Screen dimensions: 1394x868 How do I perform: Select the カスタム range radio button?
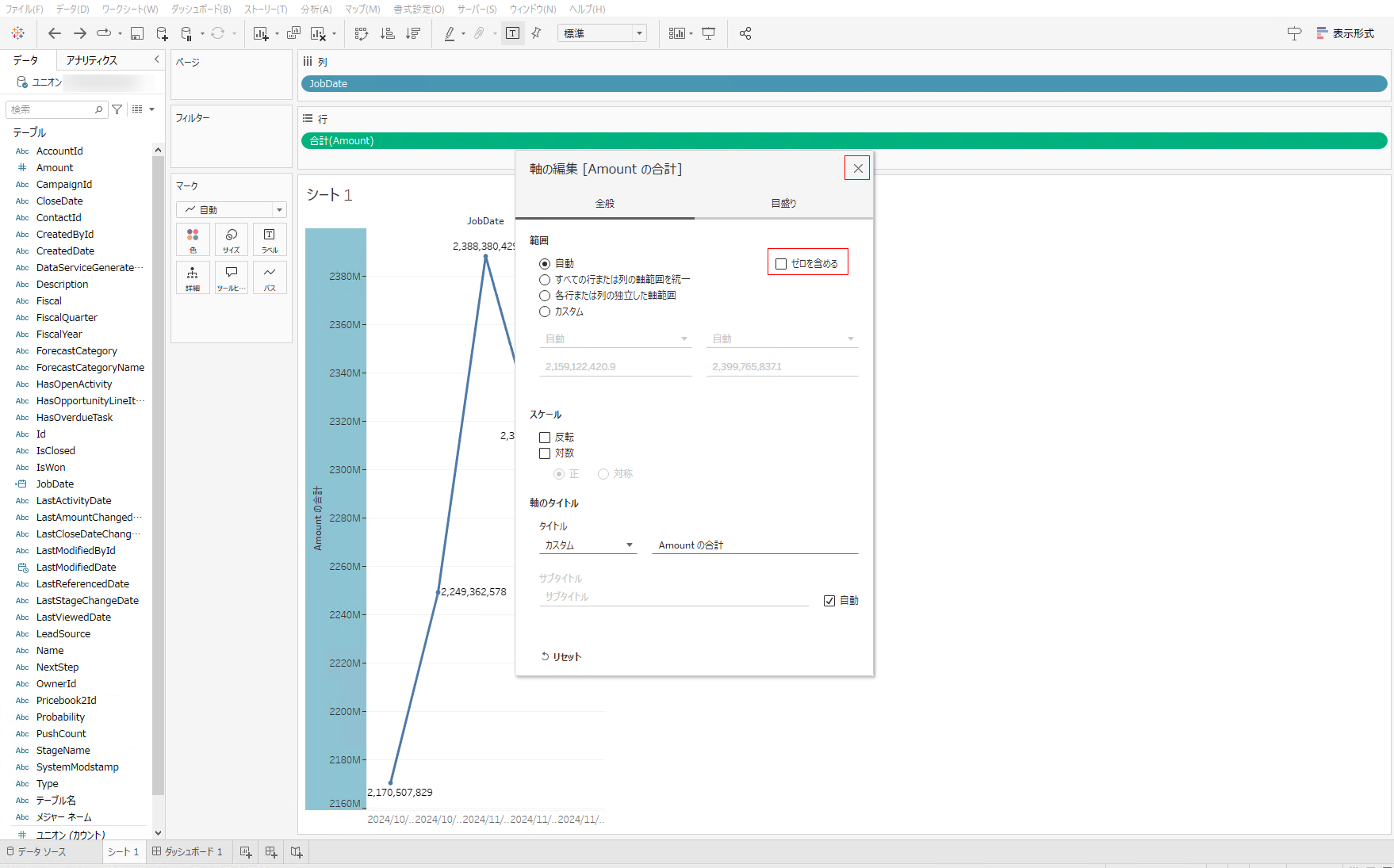[x=545, y=312]
